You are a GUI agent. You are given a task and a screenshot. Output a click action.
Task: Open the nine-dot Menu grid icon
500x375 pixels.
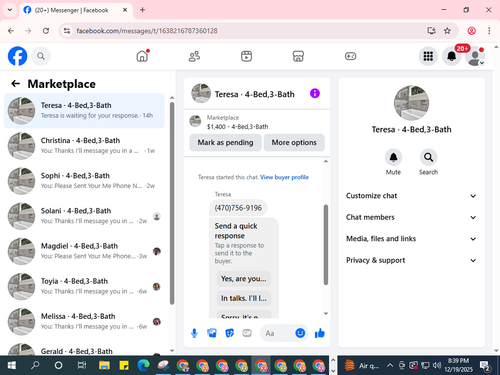(428, 56)
